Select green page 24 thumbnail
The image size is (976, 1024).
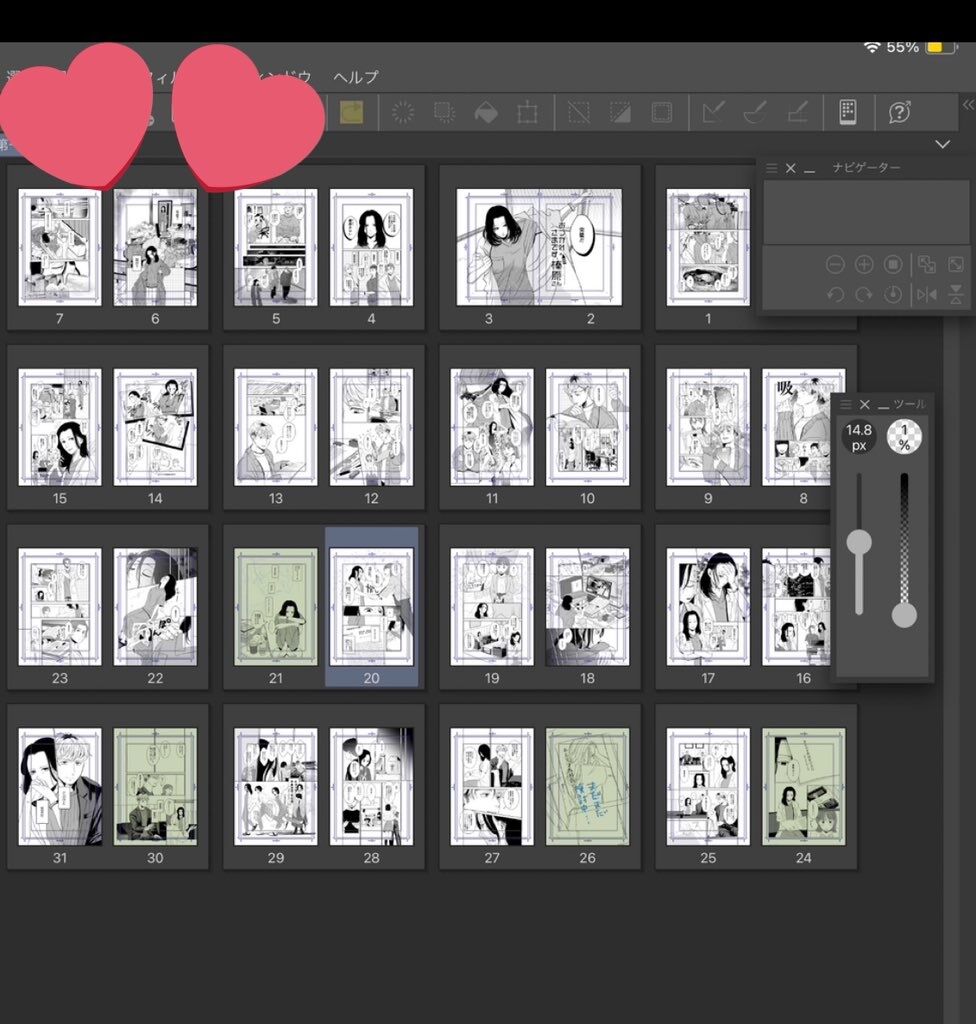[x=804, y=786]
